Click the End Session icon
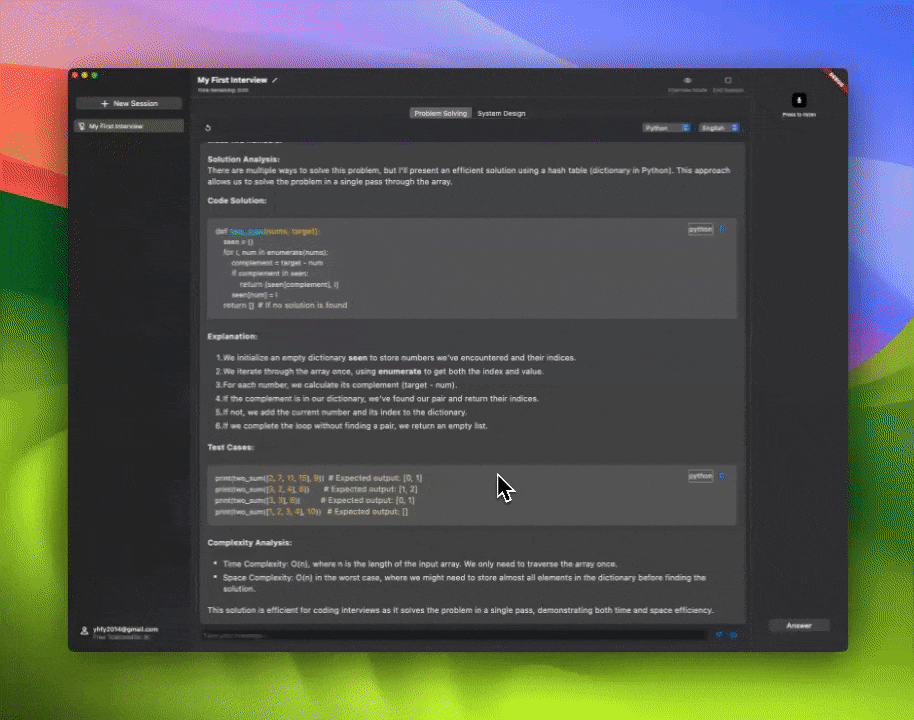 pos(727,80)
